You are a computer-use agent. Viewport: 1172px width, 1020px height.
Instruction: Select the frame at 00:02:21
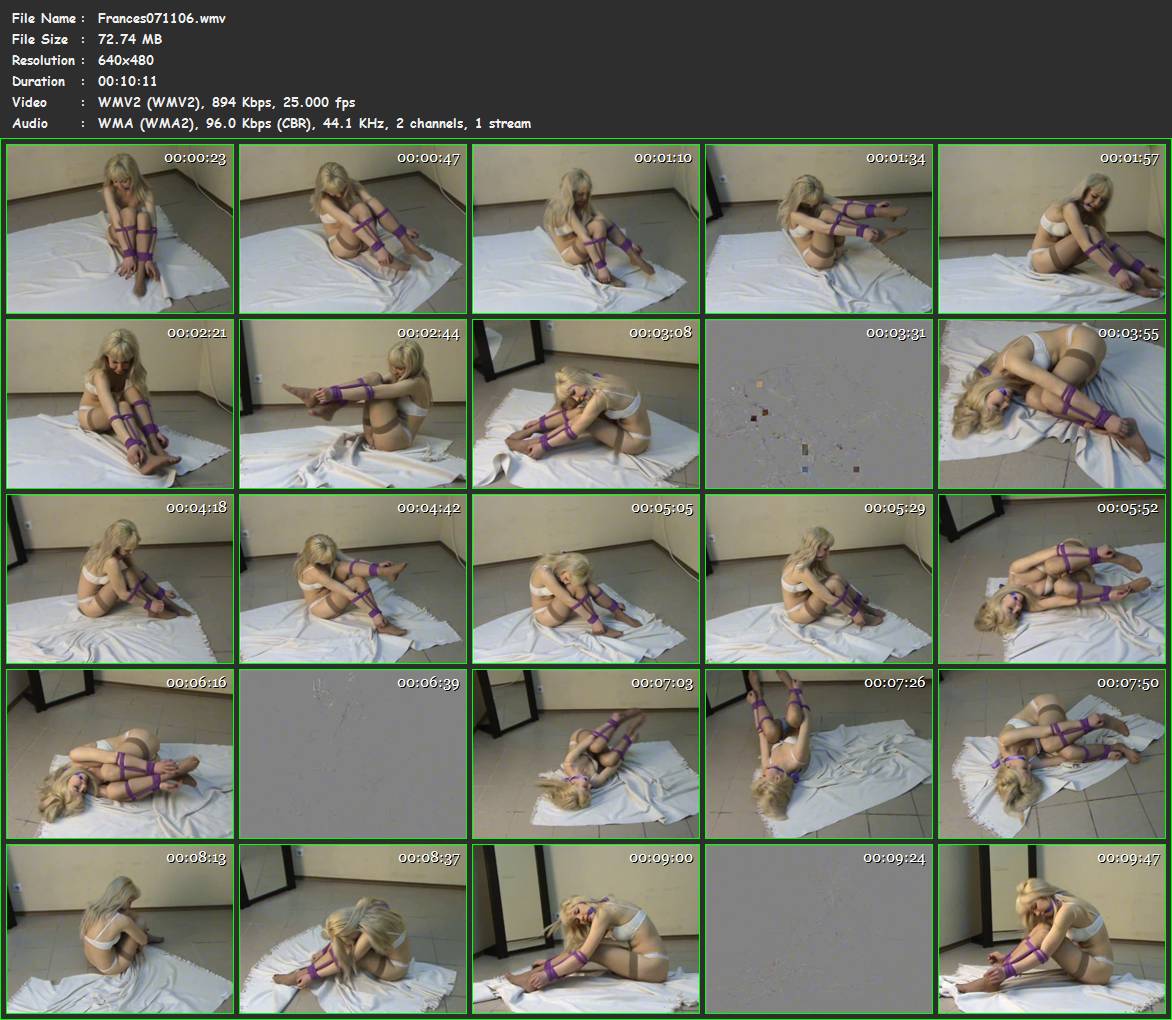(x=120, y=404)
